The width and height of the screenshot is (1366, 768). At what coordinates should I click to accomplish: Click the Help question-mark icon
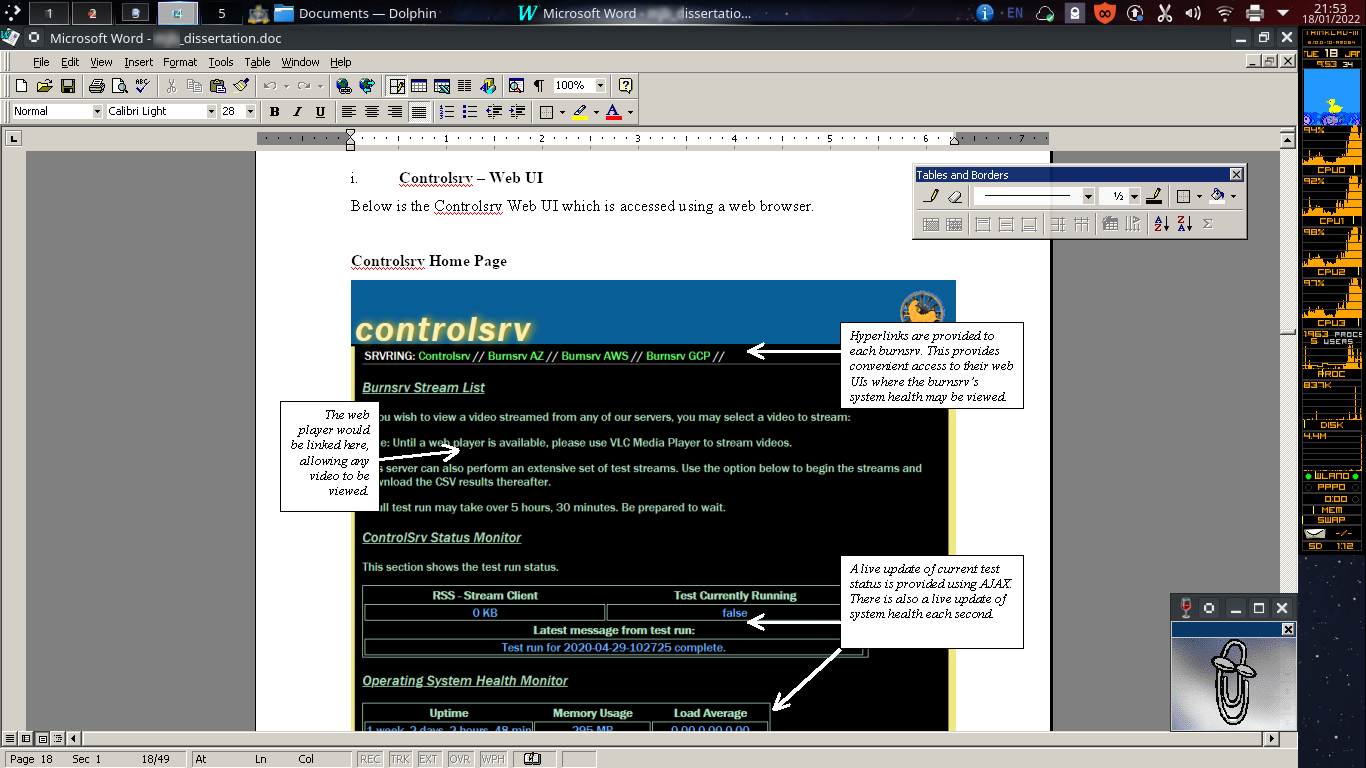point(625,86)
